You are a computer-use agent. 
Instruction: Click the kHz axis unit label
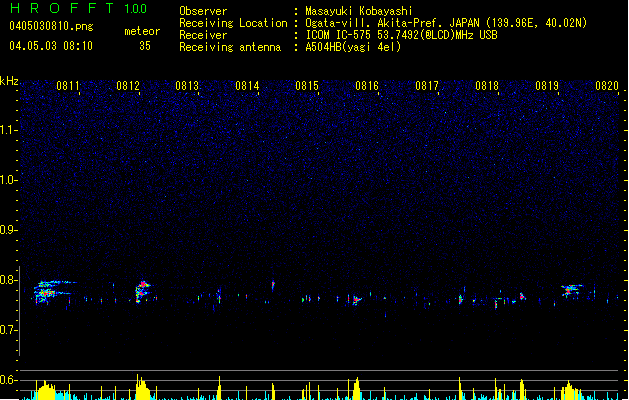tap(9, 81)
